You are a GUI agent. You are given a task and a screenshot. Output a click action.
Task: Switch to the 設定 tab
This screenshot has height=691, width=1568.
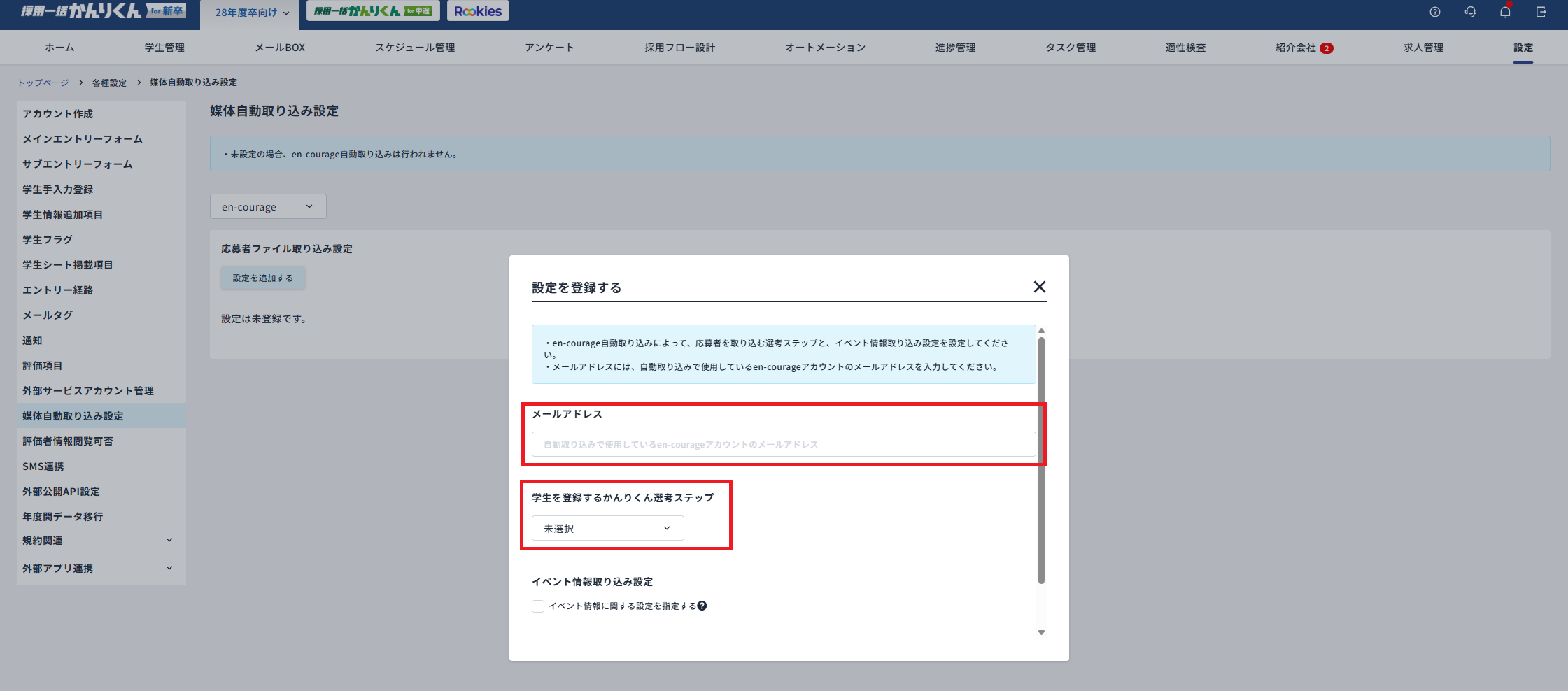click(1523, 47)
